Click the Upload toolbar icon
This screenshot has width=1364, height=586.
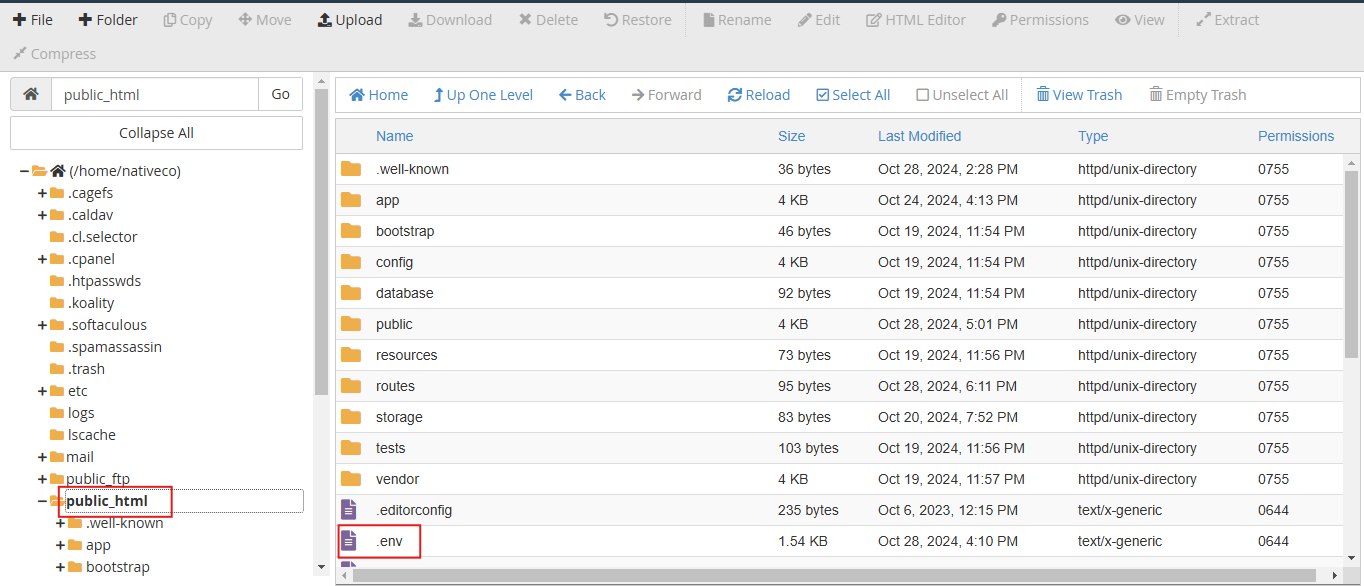(324, 20)
